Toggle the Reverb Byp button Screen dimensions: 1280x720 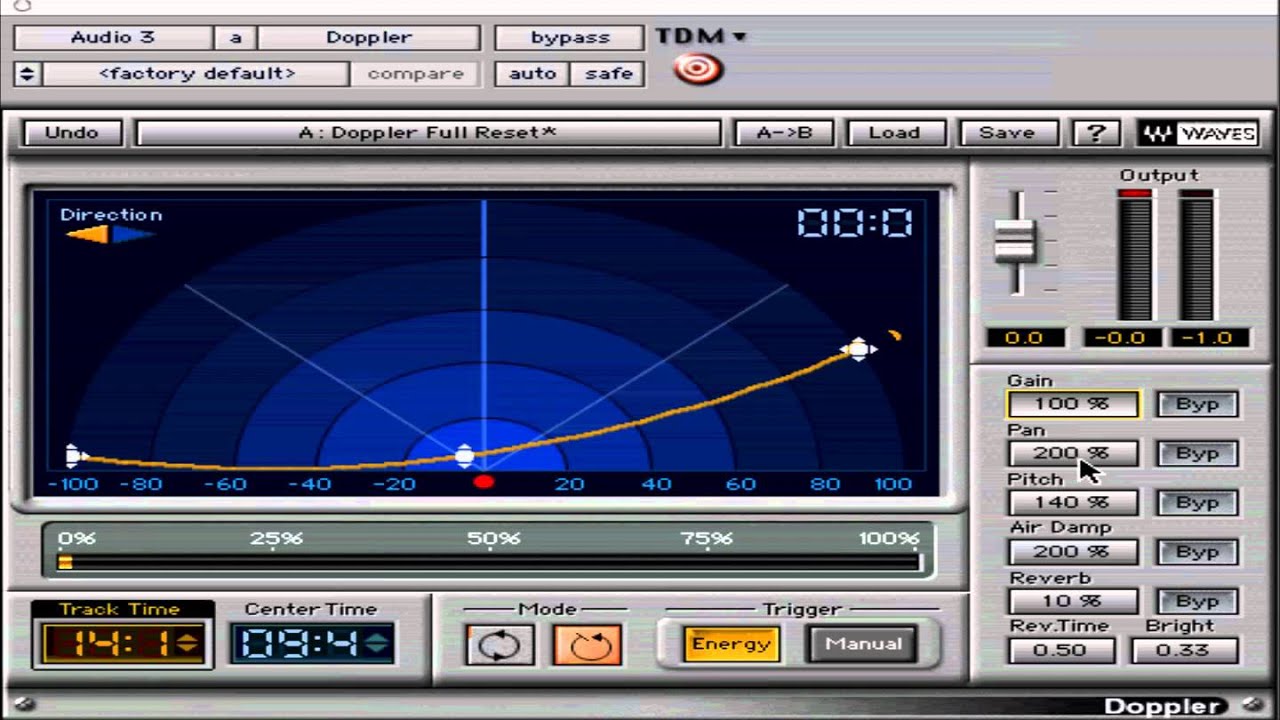[1197, 601]
